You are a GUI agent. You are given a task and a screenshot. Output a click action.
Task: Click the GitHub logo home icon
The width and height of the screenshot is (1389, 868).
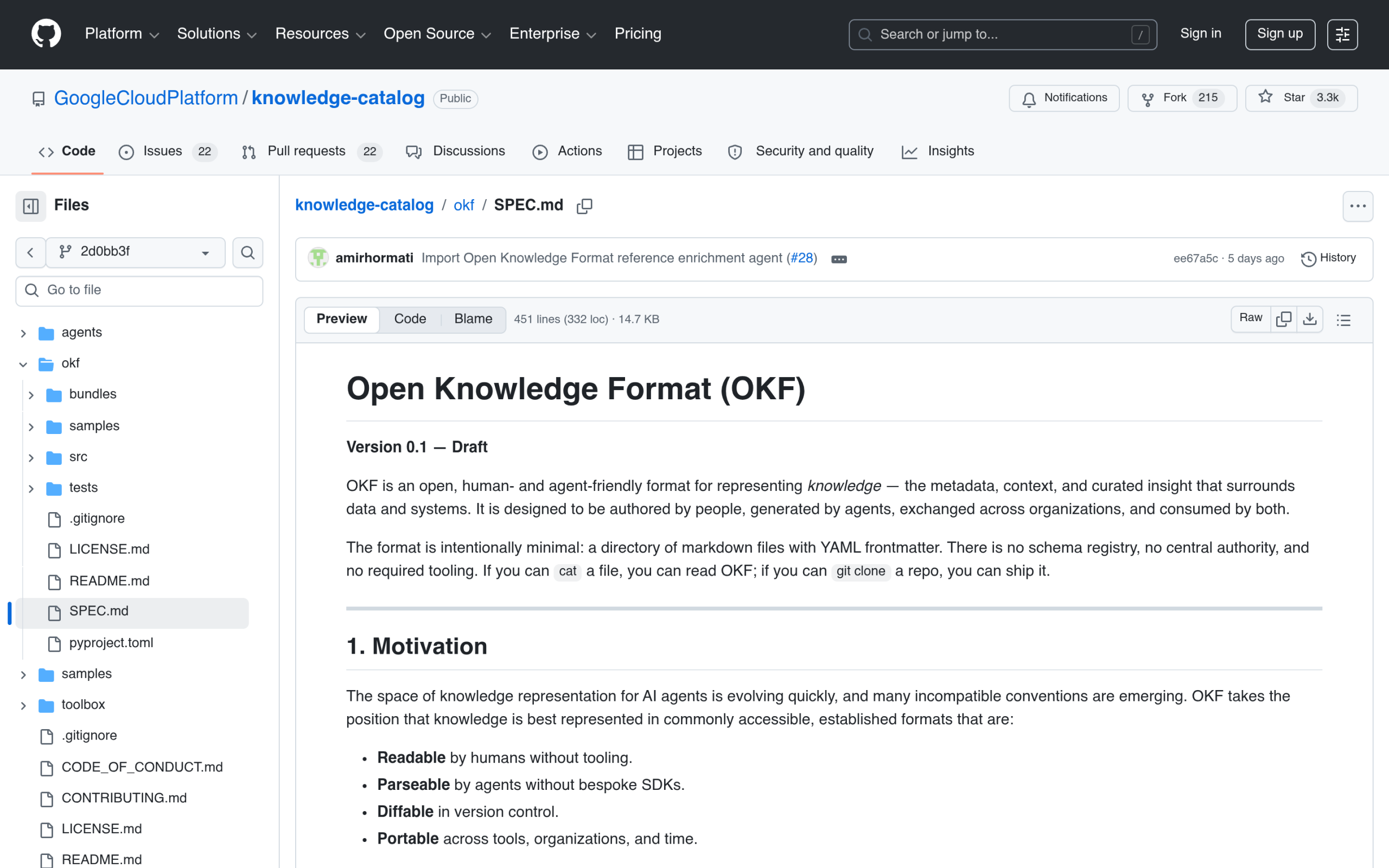tap(46, 34)
